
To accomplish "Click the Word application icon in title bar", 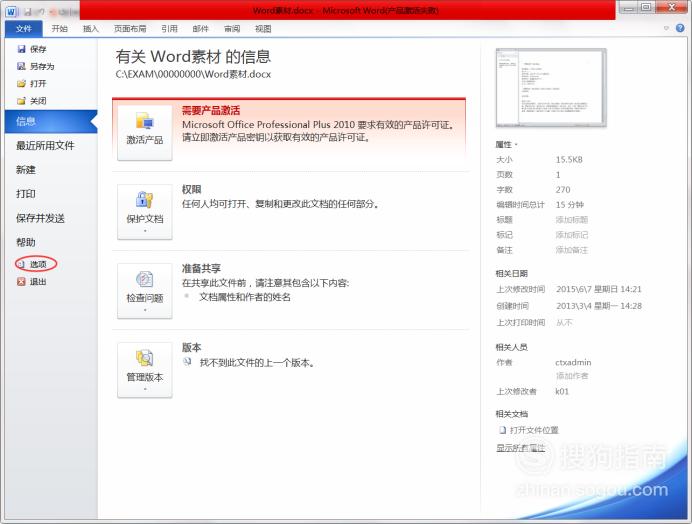I will tap(11, 11).
